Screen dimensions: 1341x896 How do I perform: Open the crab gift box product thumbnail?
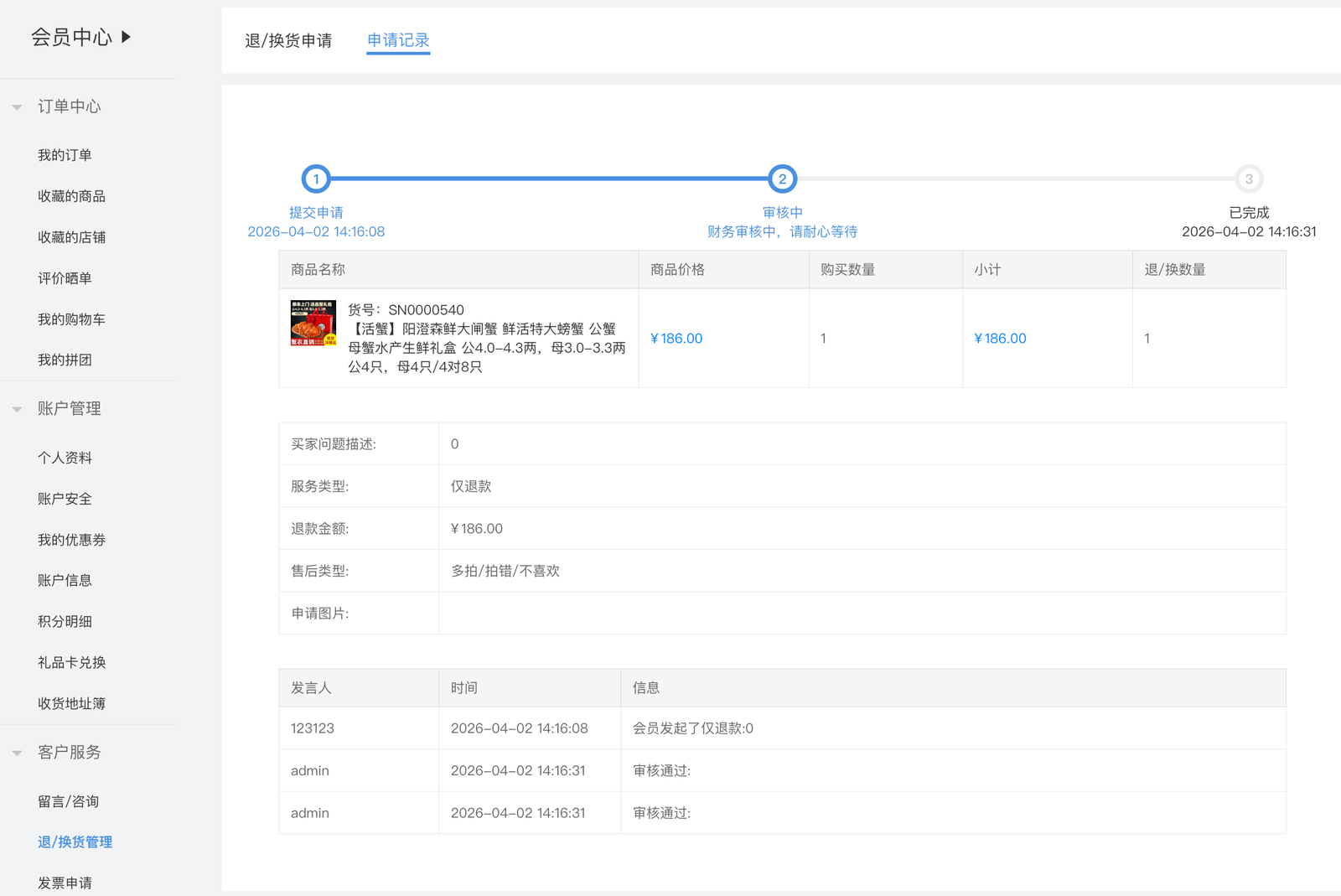click(x=313, y=323)
